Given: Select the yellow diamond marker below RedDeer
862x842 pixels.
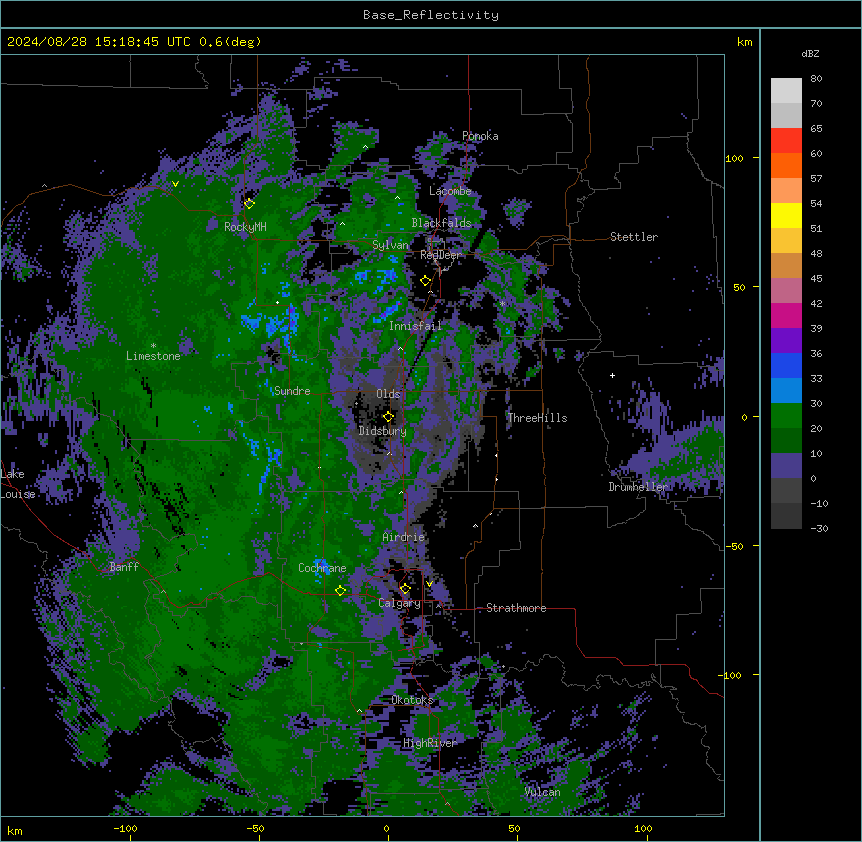Looking at the screenshot, I should [x=425, y=281].
